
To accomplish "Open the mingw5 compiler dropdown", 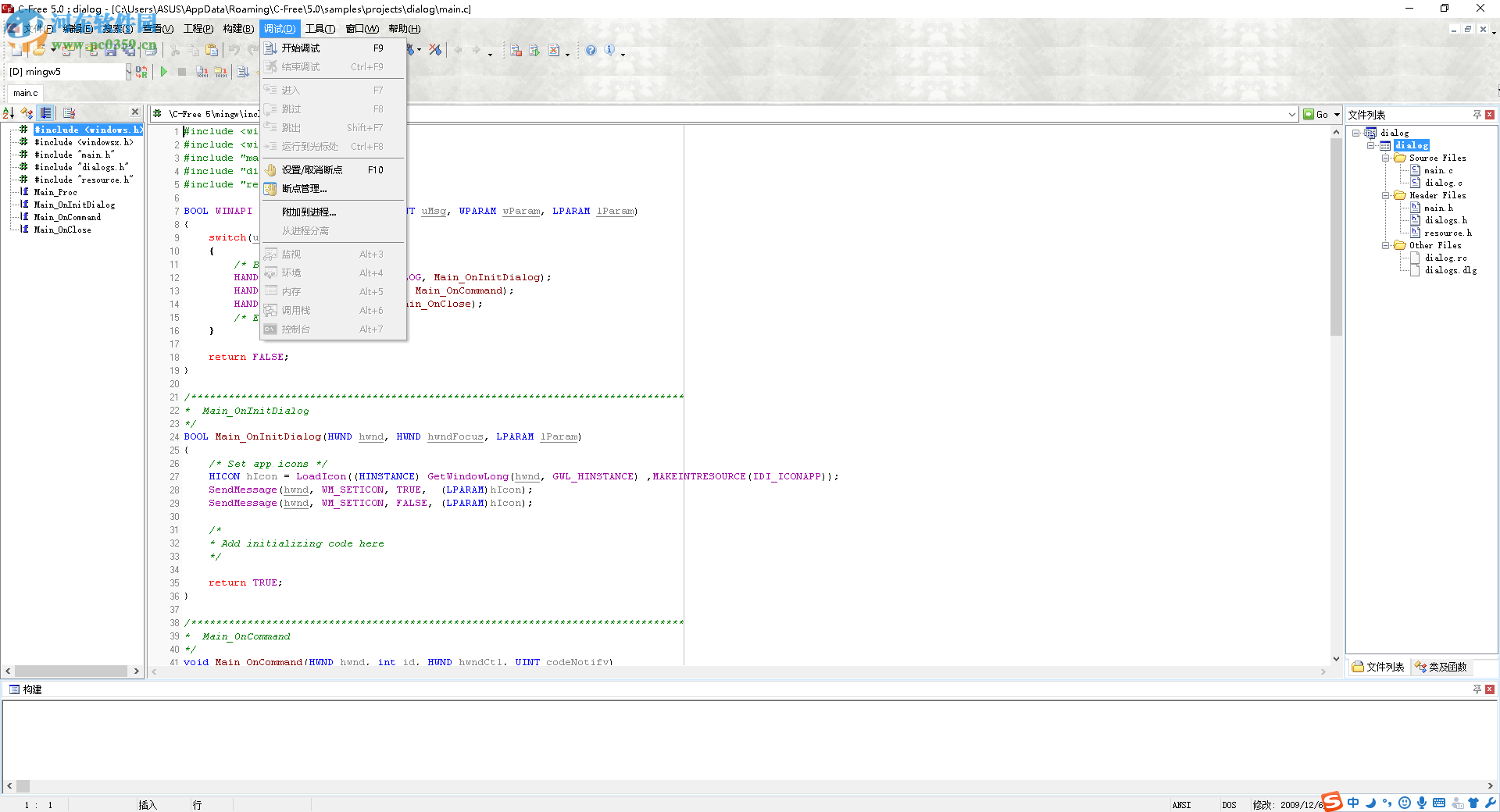I will pyautogui.click(x=128, y=72).
